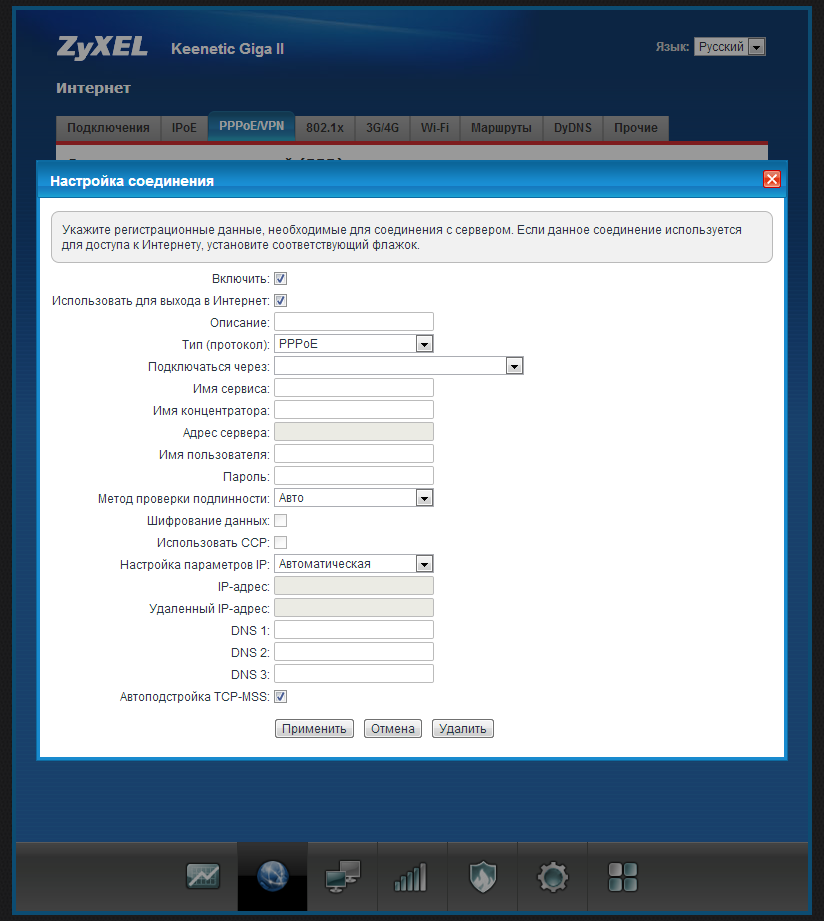This screenshot has width=824, height=921.
Task: Select the PPPoE/VPN tab
Action: tap(251, 126)
